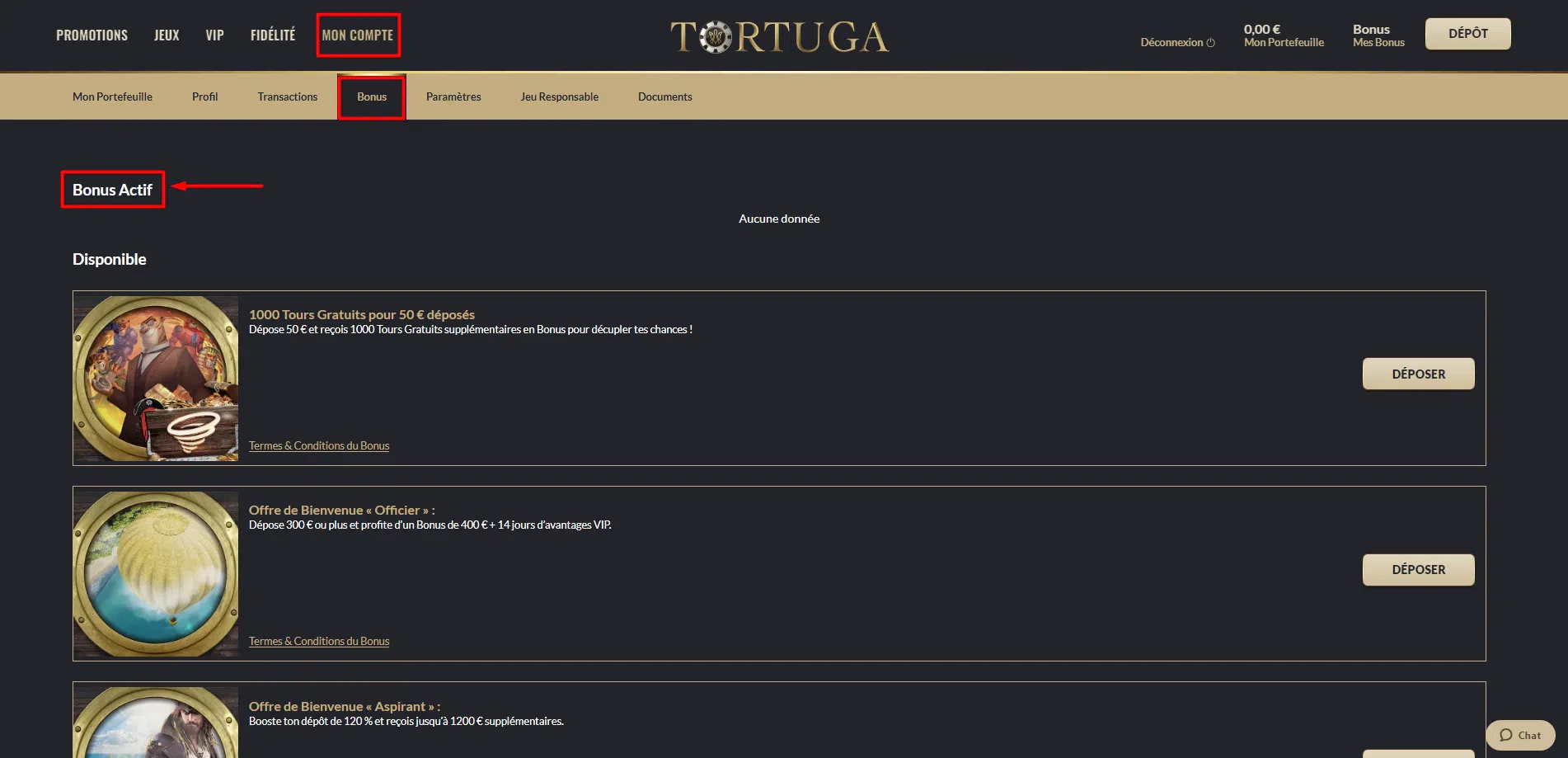This screenshot has height=758, width=1568.
Task: Open the Officier welcome offer balloon image
Action: coord(156,574)
